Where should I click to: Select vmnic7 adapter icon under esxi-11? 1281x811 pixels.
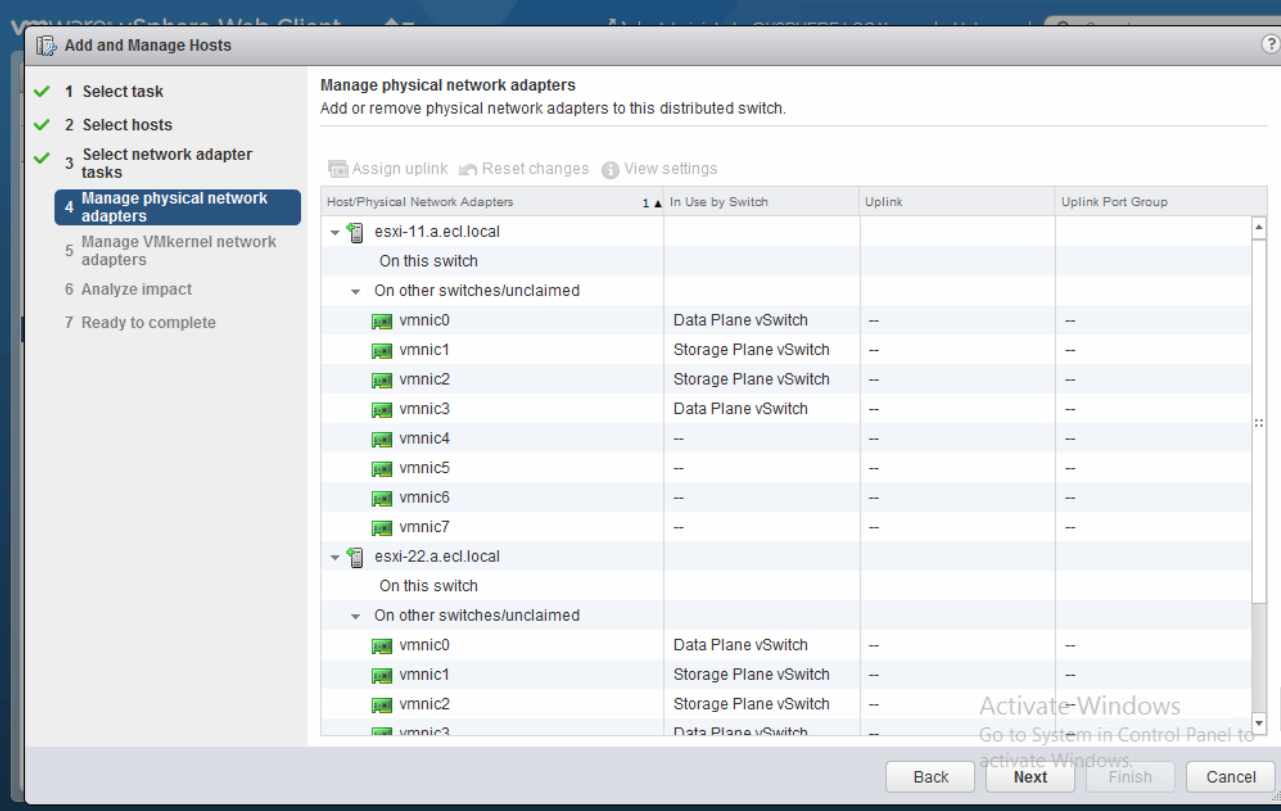point(381,527)
